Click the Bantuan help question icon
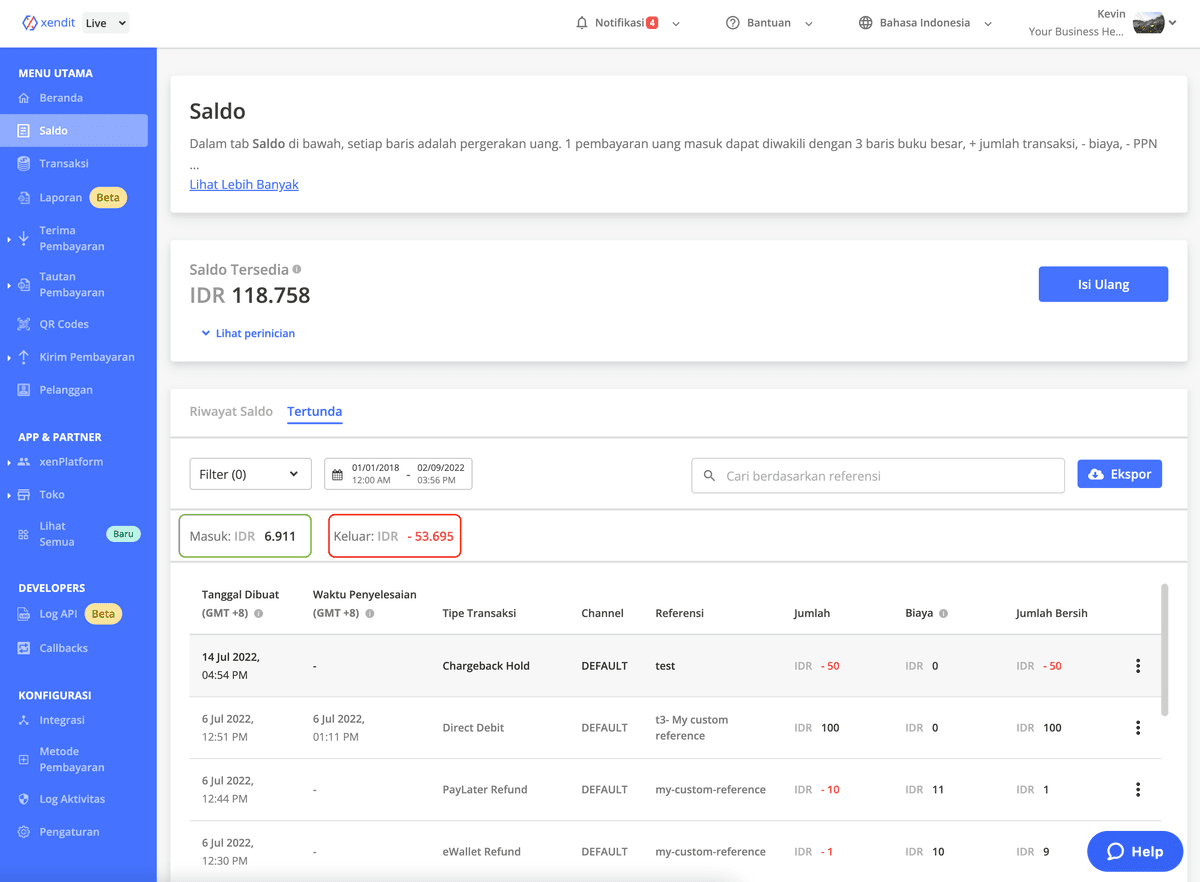Image resolution: width=1200 pixels, height=882 pixels. click(x=733, y=23)
